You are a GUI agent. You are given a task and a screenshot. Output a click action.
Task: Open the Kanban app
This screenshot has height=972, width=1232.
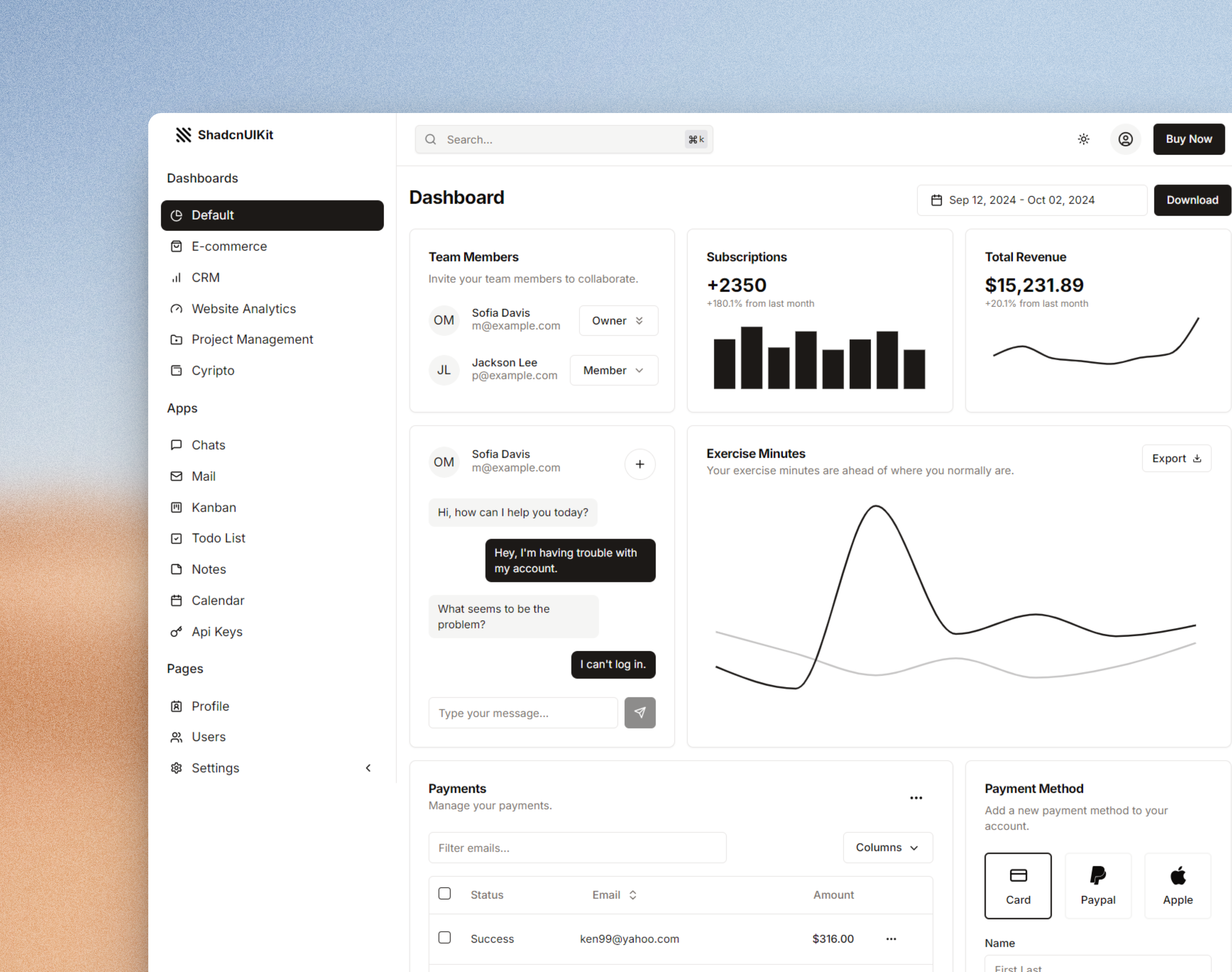pos(272,508)
